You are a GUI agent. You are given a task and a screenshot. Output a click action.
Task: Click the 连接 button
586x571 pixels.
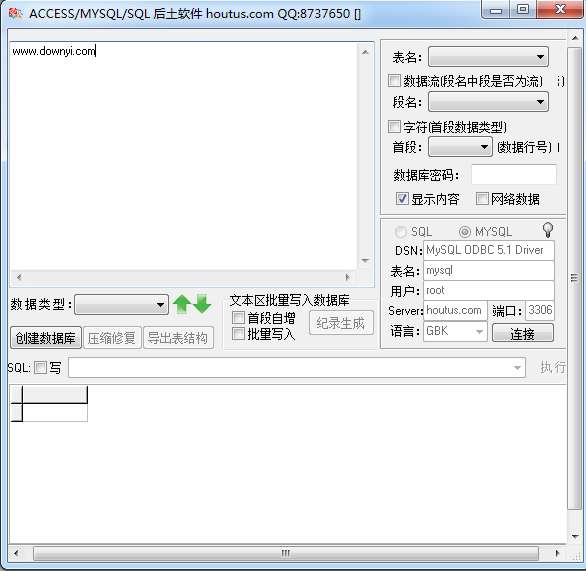click(522, 333)
